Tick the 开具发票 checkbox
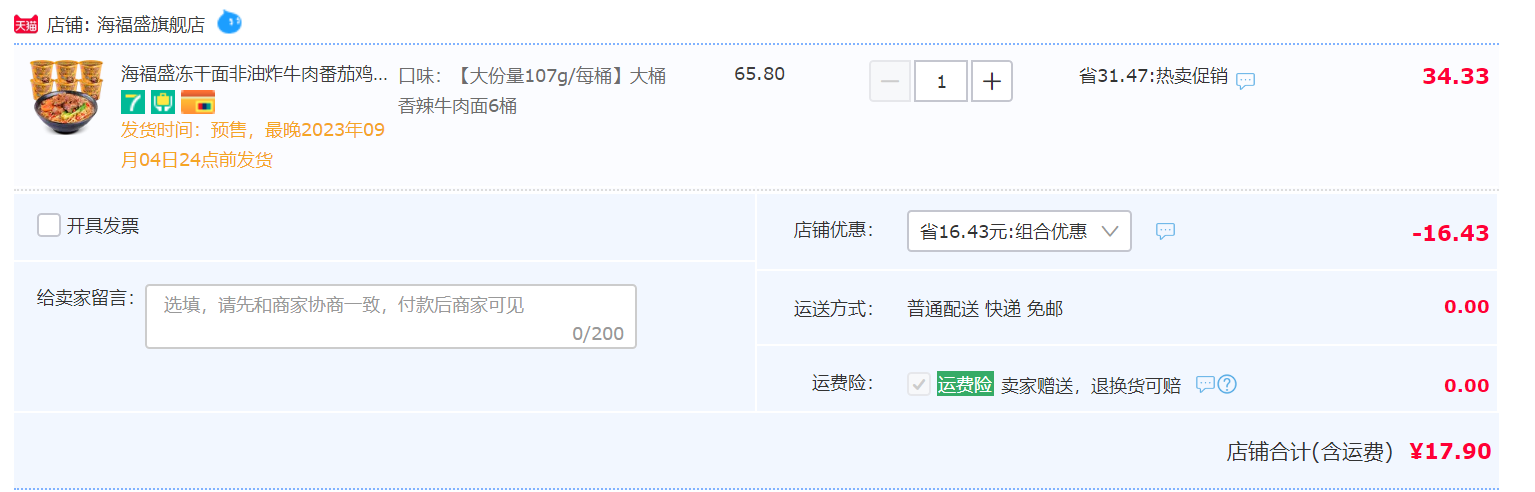The width and height of the screenshot is (1535, 492). coord(49,225)
